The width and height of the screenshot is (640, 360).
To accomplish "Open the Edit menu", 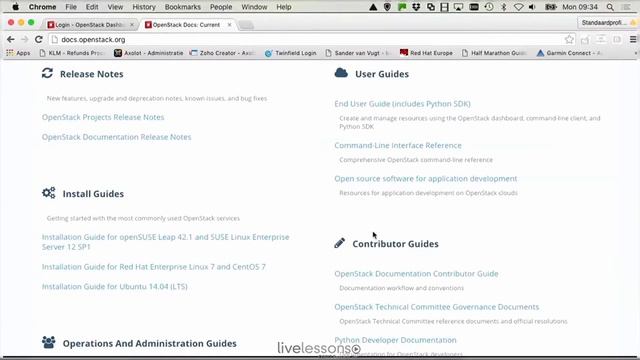I will (92, 7).
